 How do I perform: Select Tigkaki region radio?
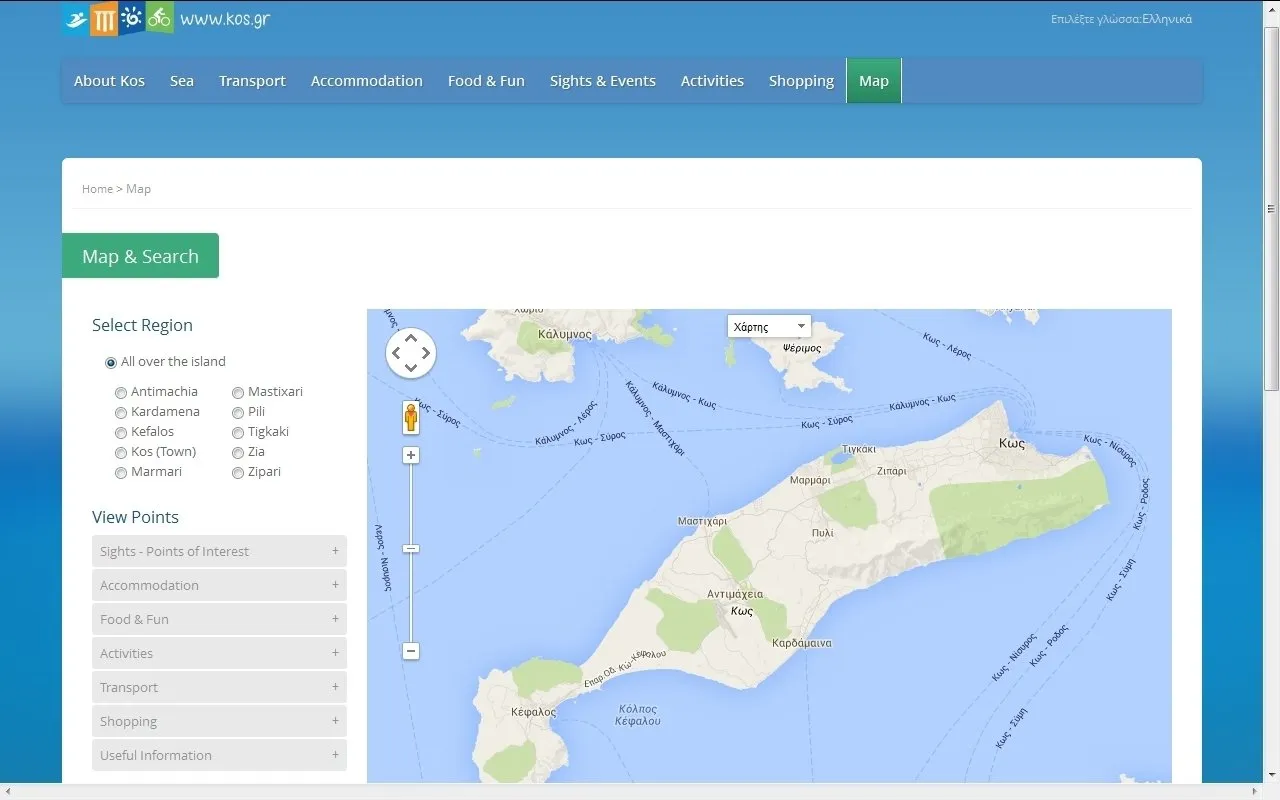[238, 432]
